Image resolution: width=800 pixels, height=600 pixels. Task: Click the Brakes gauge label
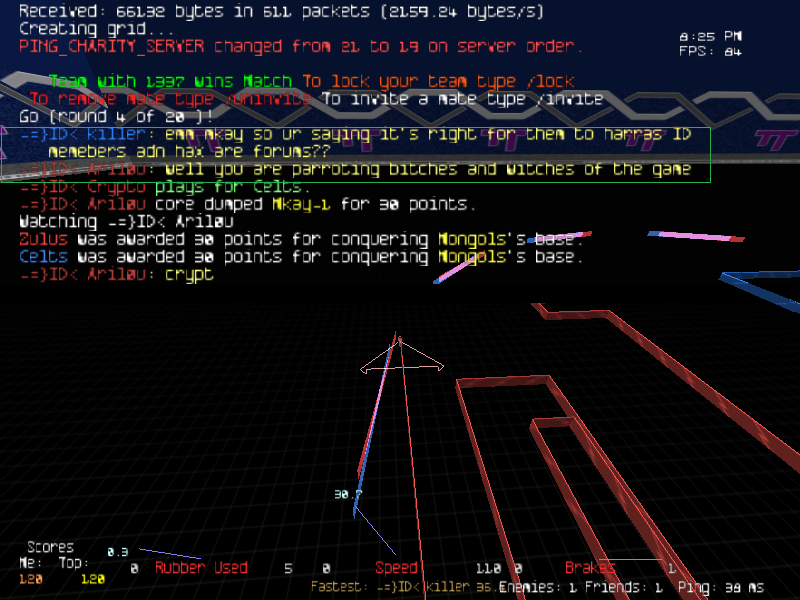tap(590, 568)
